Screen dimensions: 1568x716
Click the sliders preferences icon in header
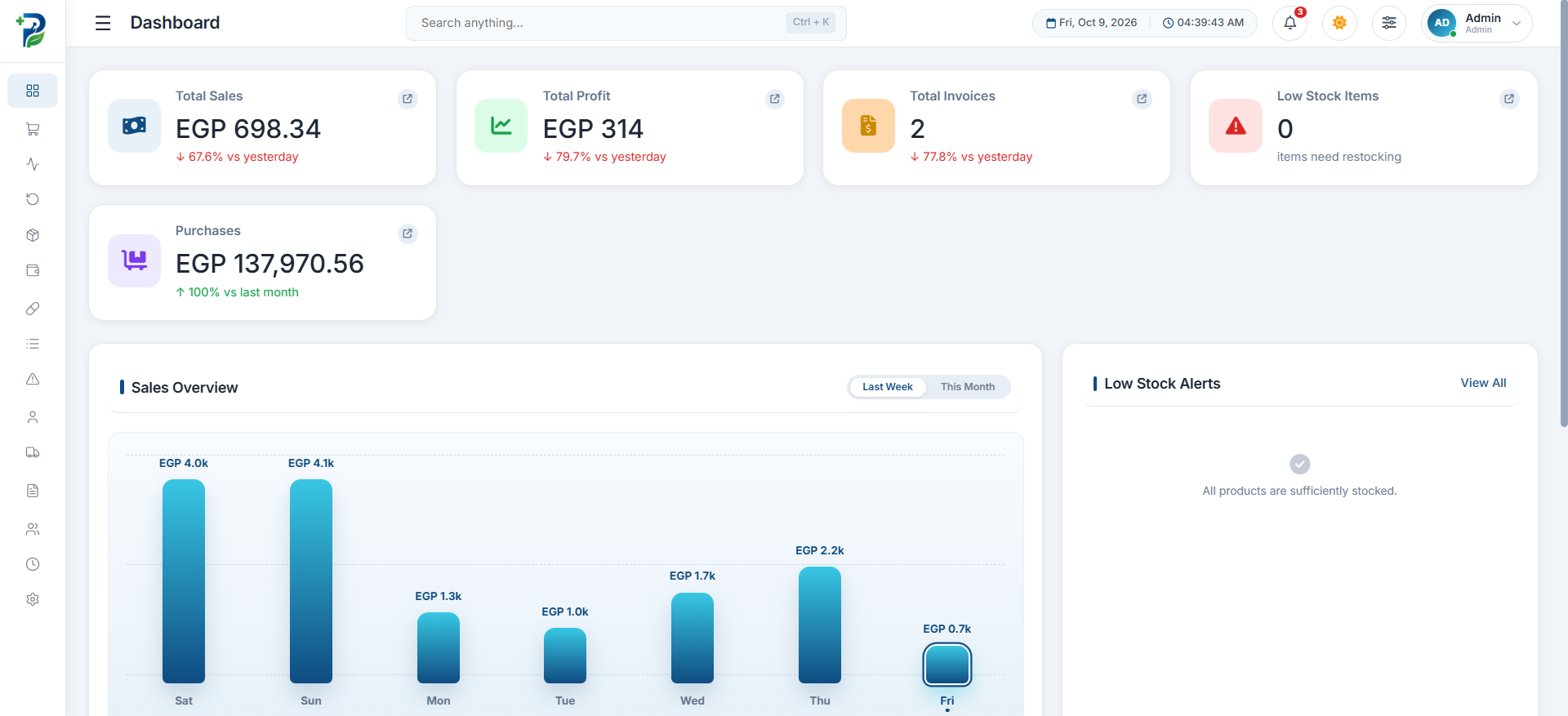click(1389, 23)
